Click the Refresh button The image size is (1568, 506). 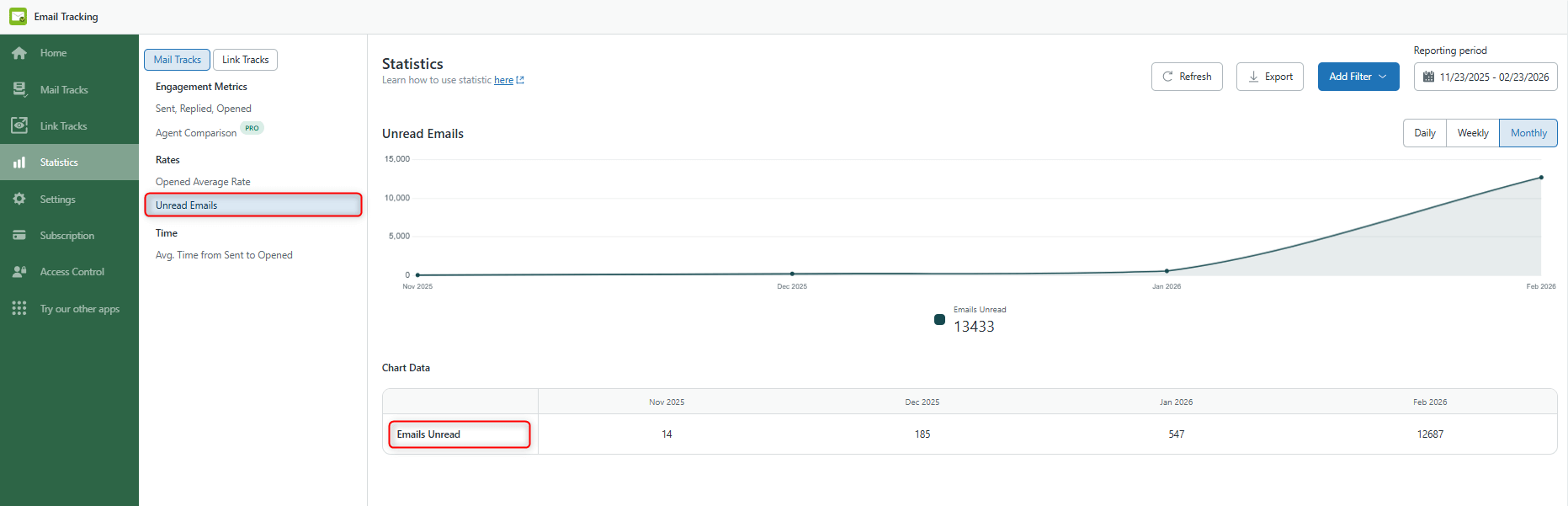click(x=1186, y=77)
